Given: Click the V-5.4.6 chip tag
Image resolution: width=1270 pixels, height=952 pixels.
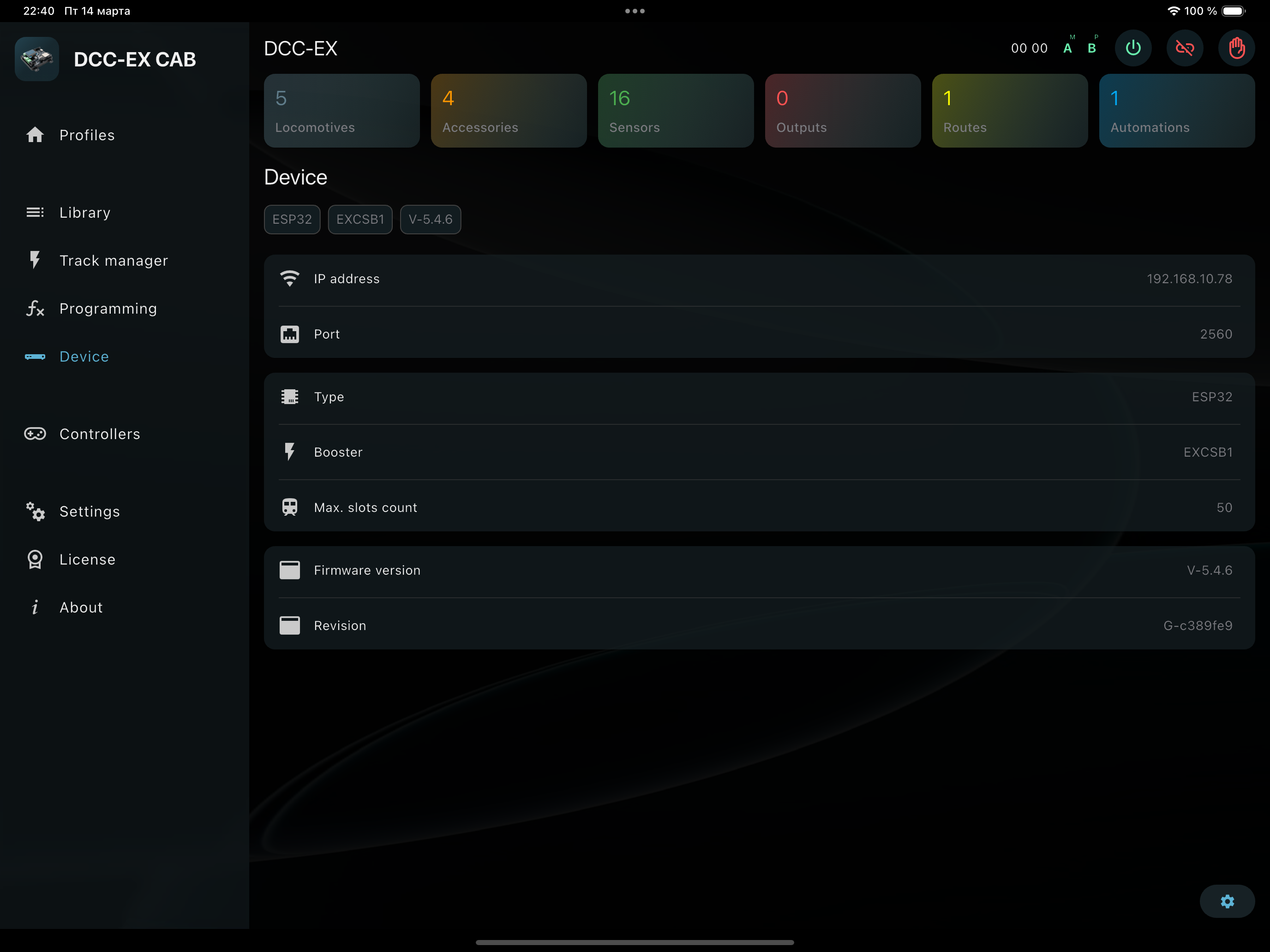Looking at the screenshot, I should (x=431, y=219).
